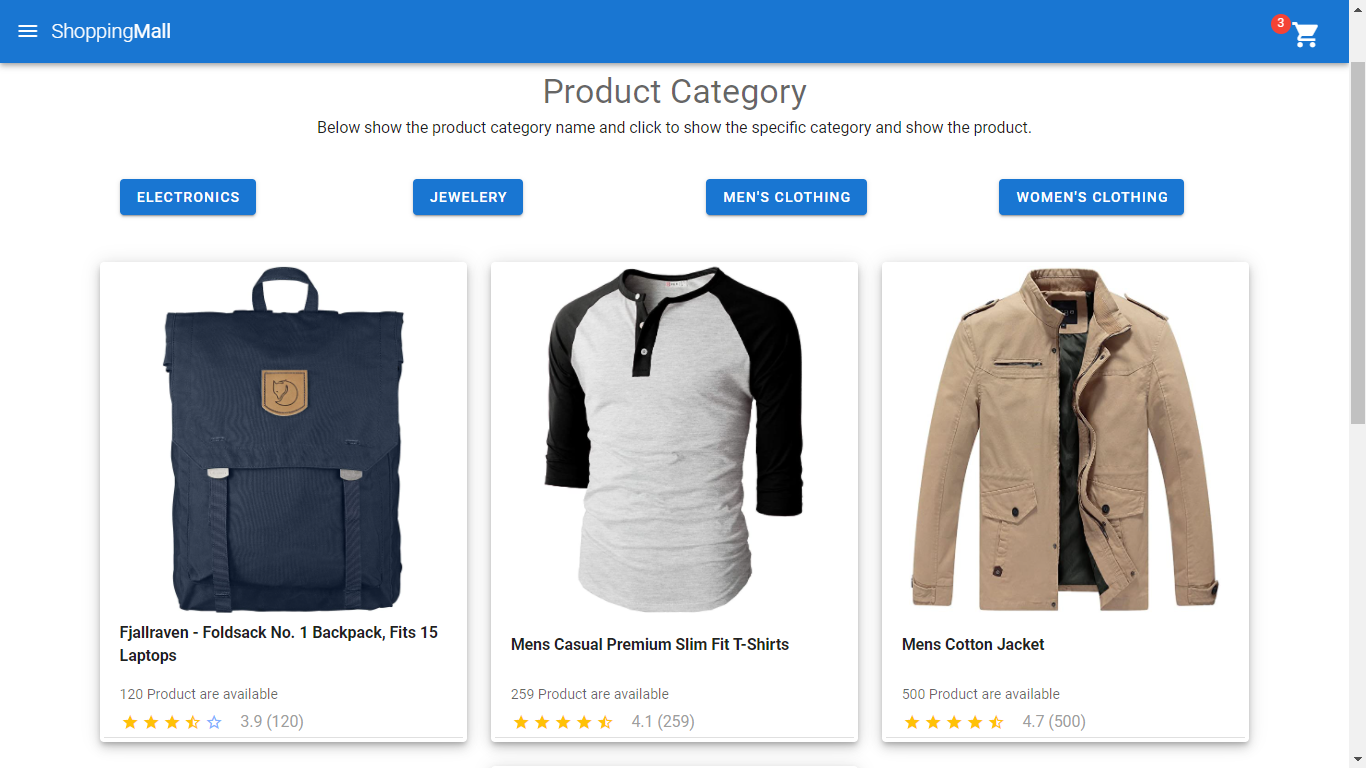Image resolution: width=1366 pixels, height=768 pixels.
Task: Click the backpack product image
Action: tap(283, 440)
